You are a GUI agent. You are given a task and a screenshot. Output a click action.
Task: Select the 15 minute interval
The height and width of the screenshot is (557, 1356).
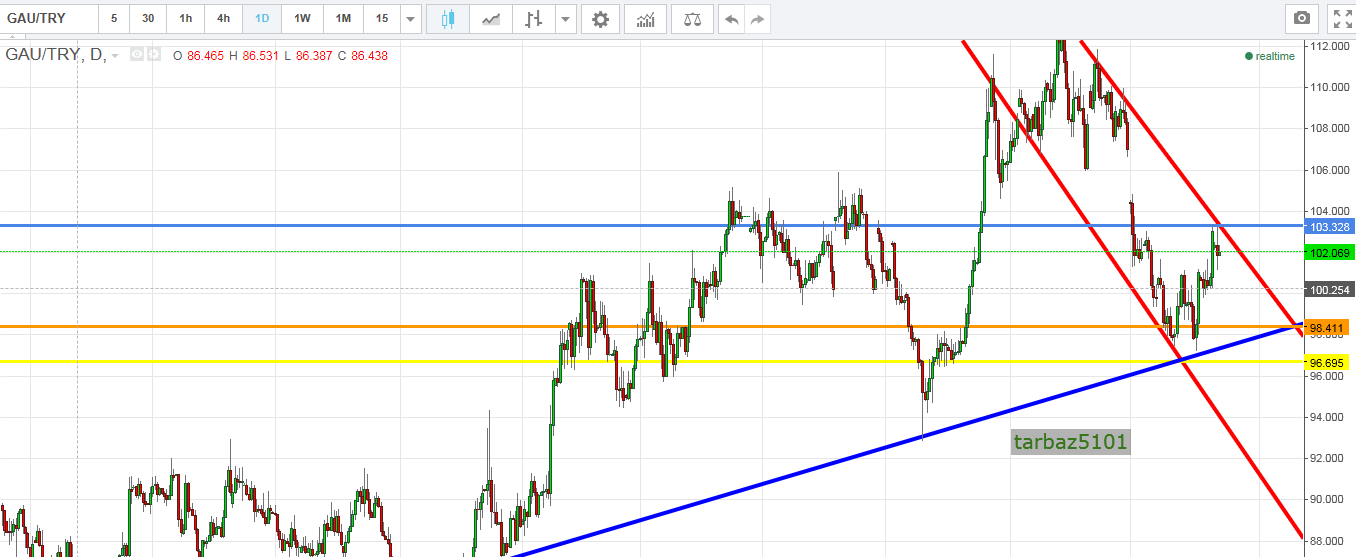click(x=382, y=18)
